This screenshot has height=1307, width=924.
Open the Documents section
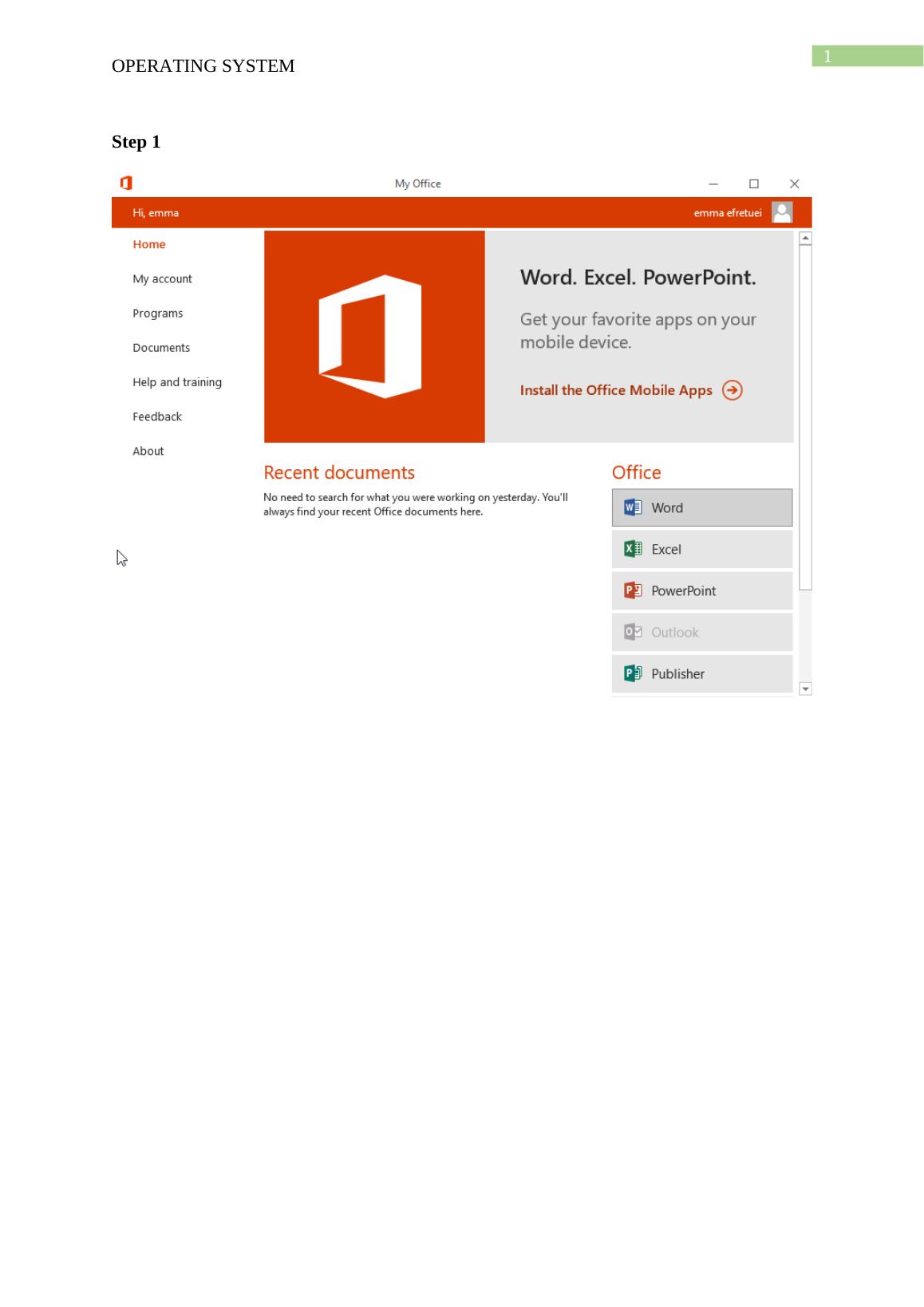pos(161,348)
